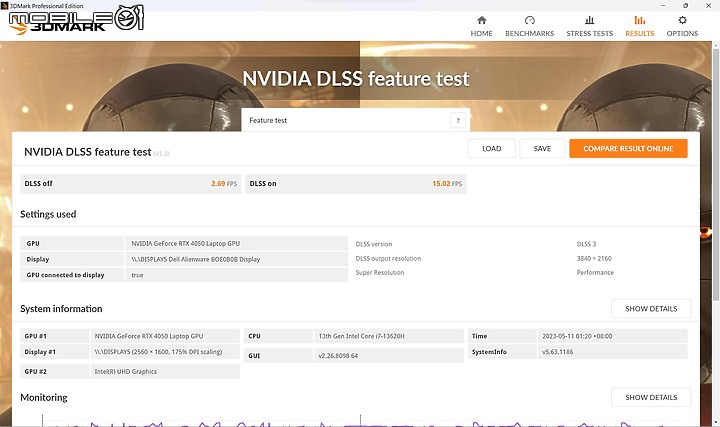Image resolution: width=720 pixels, height=427 pixels.
Task: Select the RESULTS tab label
Action: pyautogui.click(x=640, y=34)
